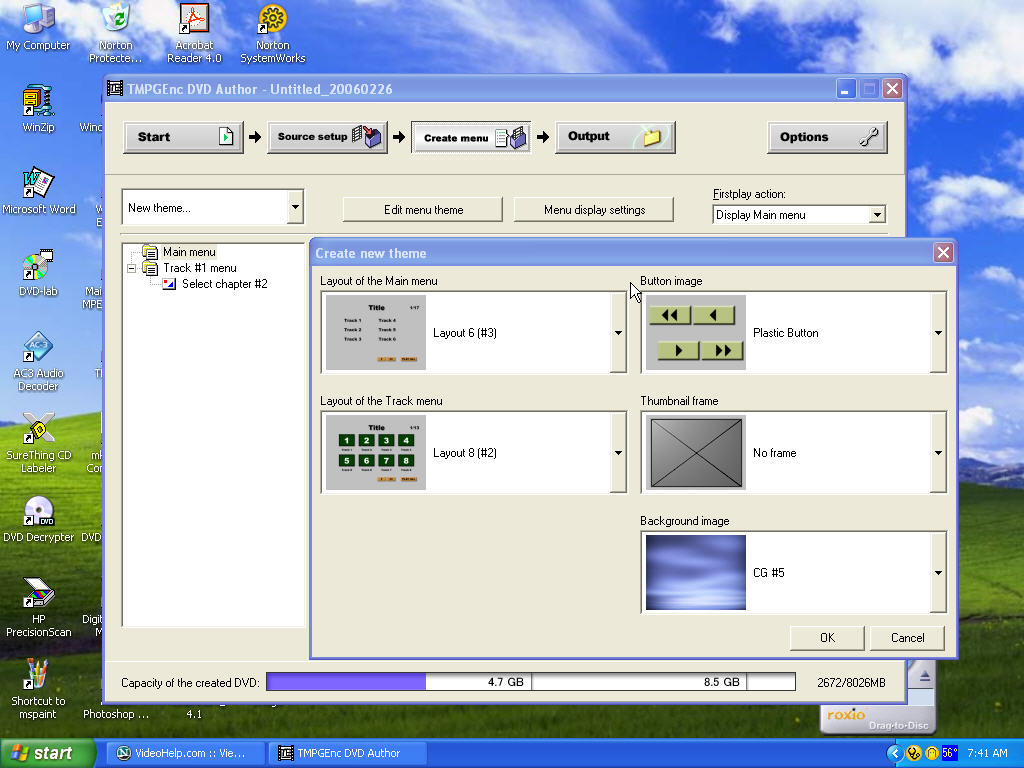Image resolution: width=1024 pixels, height=768 pixels.
Task: Cancel the Create new theme dialog
Action: [x=908, y=638]
